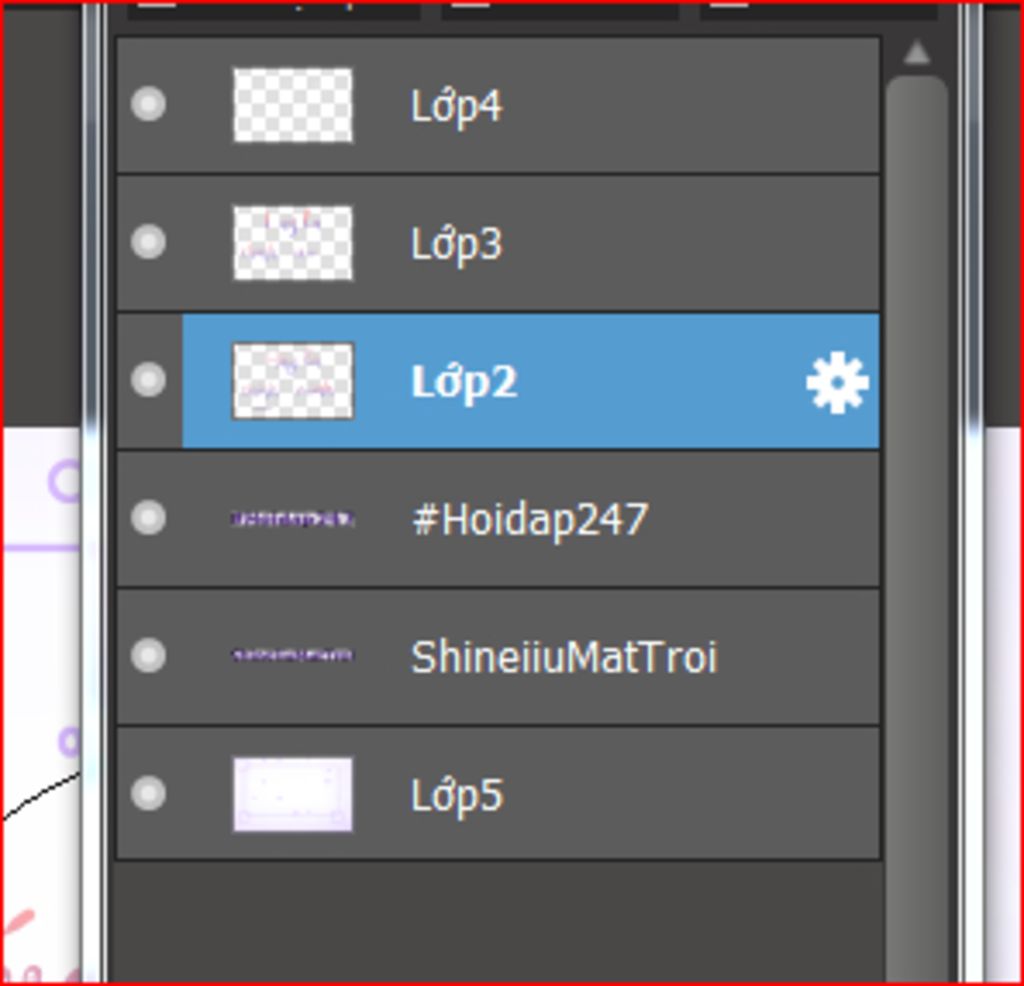Select the Lớp5 layer thumbnail

pos(293,795)
